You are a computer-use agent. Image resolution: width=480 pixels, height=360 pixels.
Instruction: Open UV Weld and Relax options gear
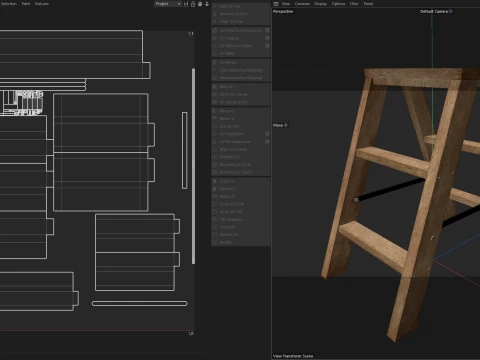[267, 46]
